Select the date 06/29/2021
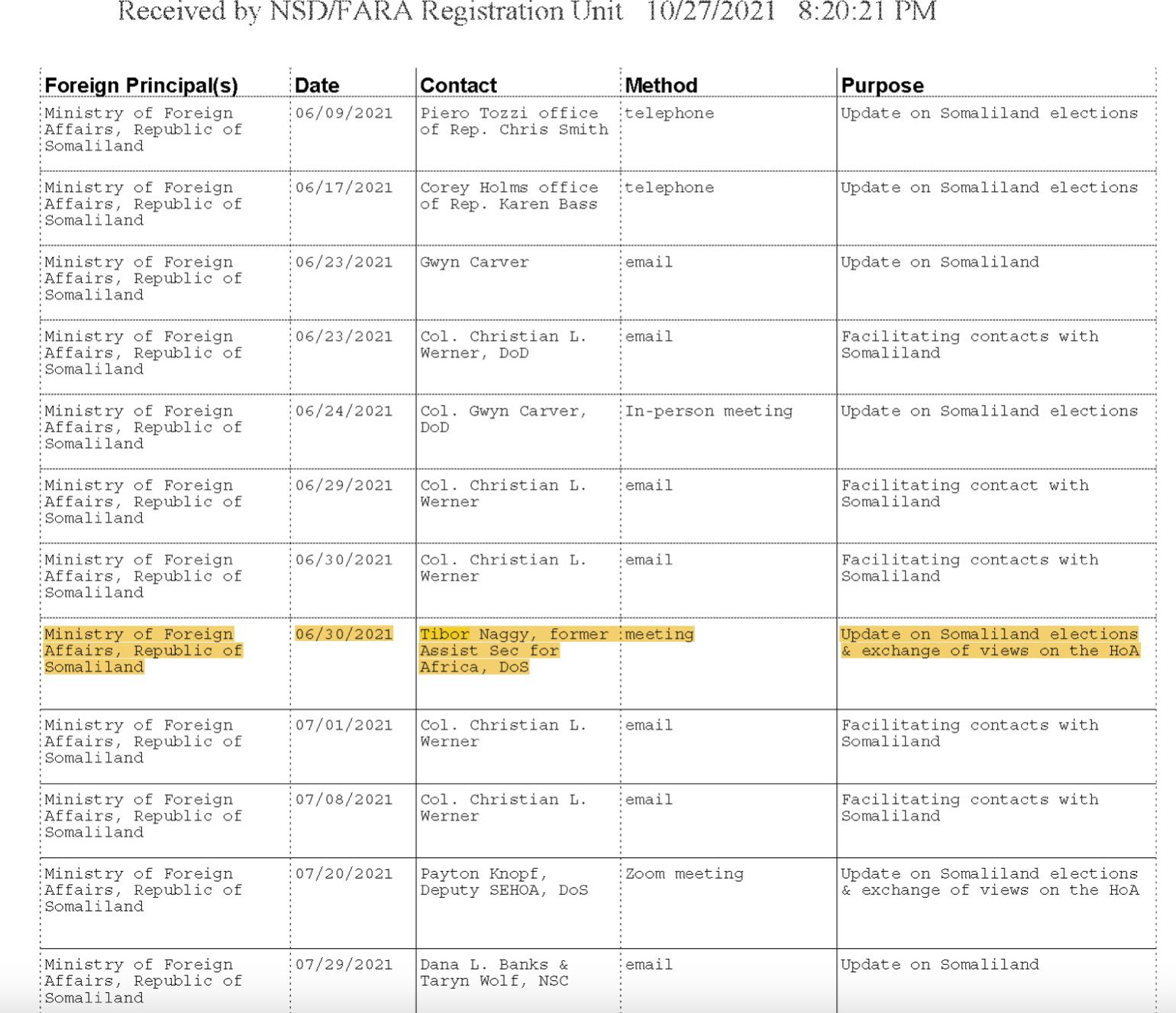1176x1013 pixels. 344,486
